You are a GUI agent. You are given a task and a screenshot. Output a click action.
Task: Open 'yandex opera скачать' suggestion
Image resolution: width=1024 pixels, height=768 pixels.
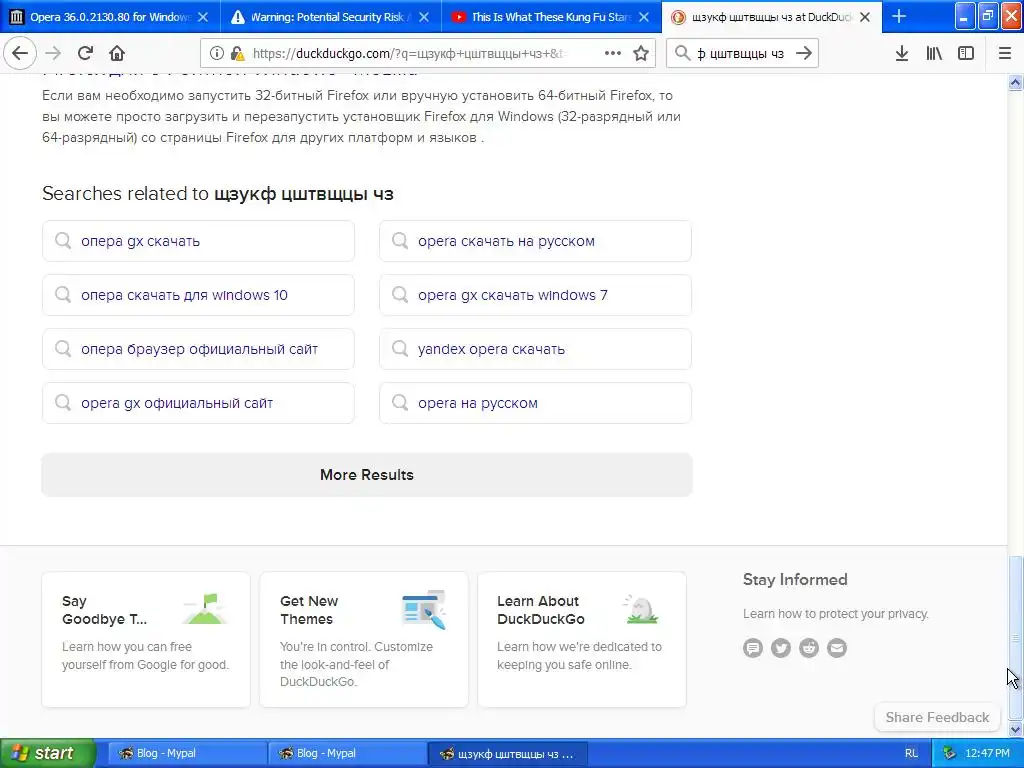point(535,349)
